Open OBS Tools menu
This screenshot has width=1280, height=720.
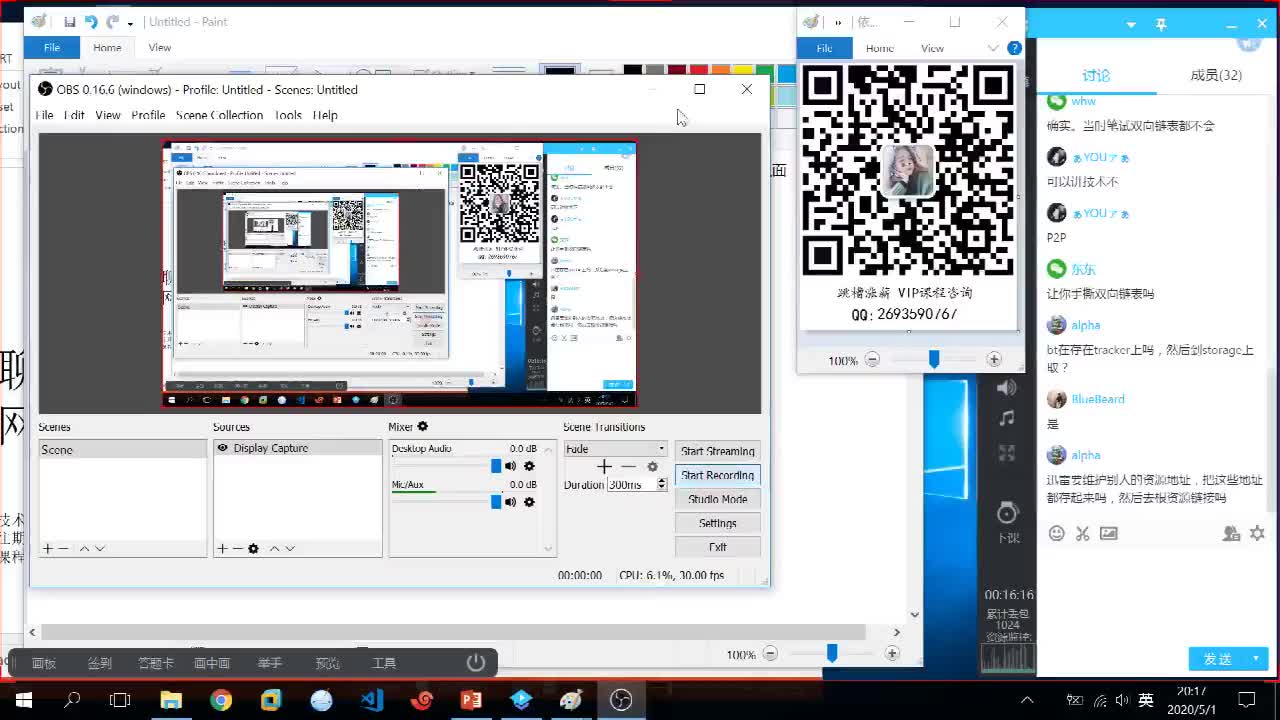(x=288, y=115)
